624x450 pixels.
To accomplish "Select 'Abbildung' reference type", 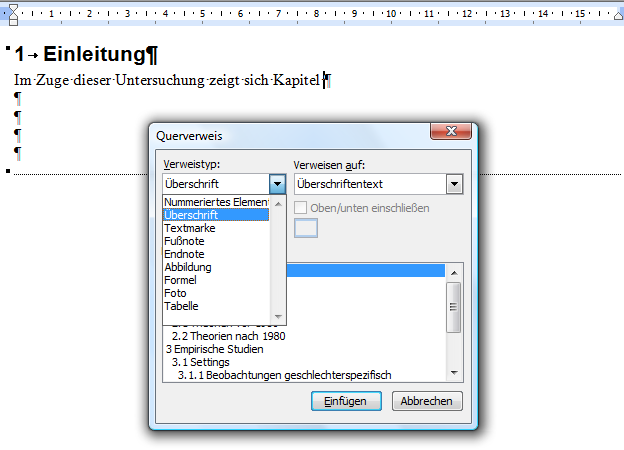I will [216, 267].
